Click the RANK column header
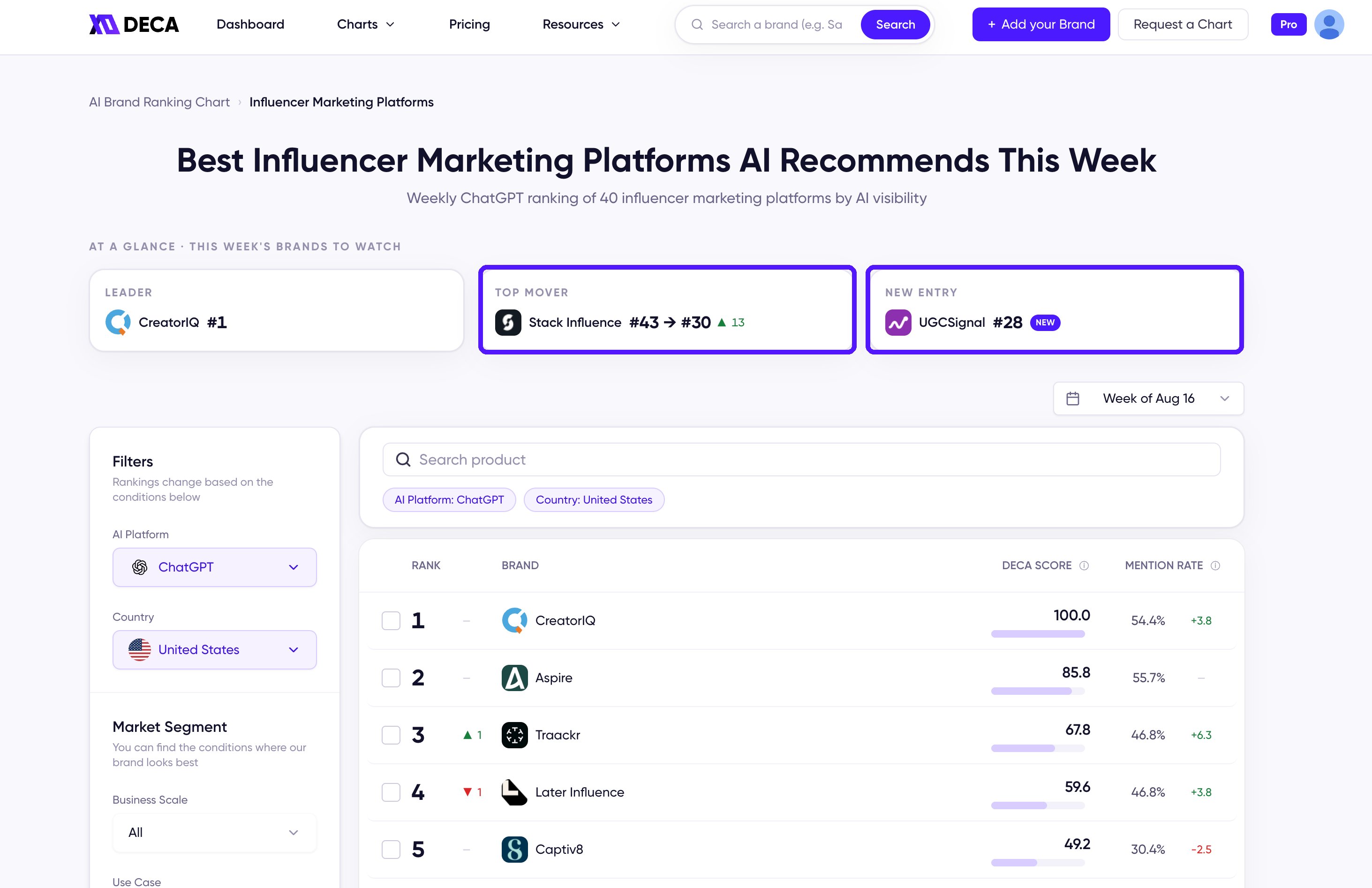This screenshot has width=1372, height=888. coord(425,565)
